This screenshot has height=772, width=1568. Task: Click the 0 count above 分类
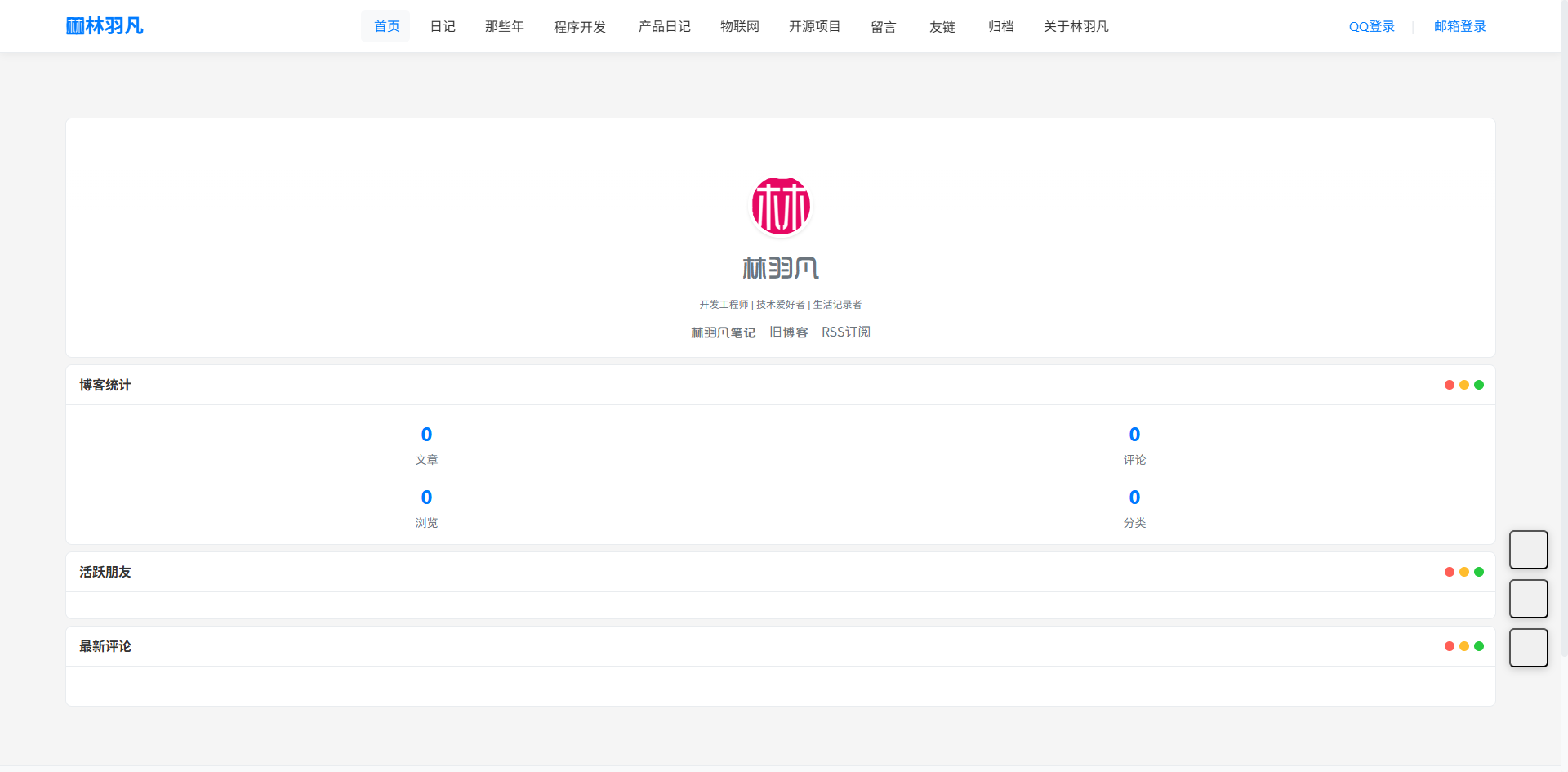pos(1134,498)
